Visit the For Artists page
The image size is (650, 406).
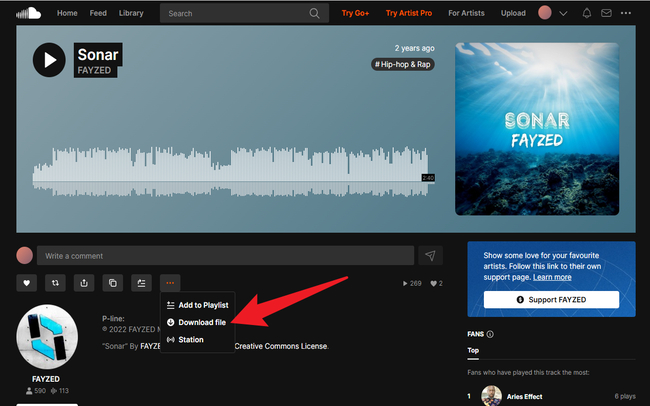pyautogui.click(x=466, y=13)
